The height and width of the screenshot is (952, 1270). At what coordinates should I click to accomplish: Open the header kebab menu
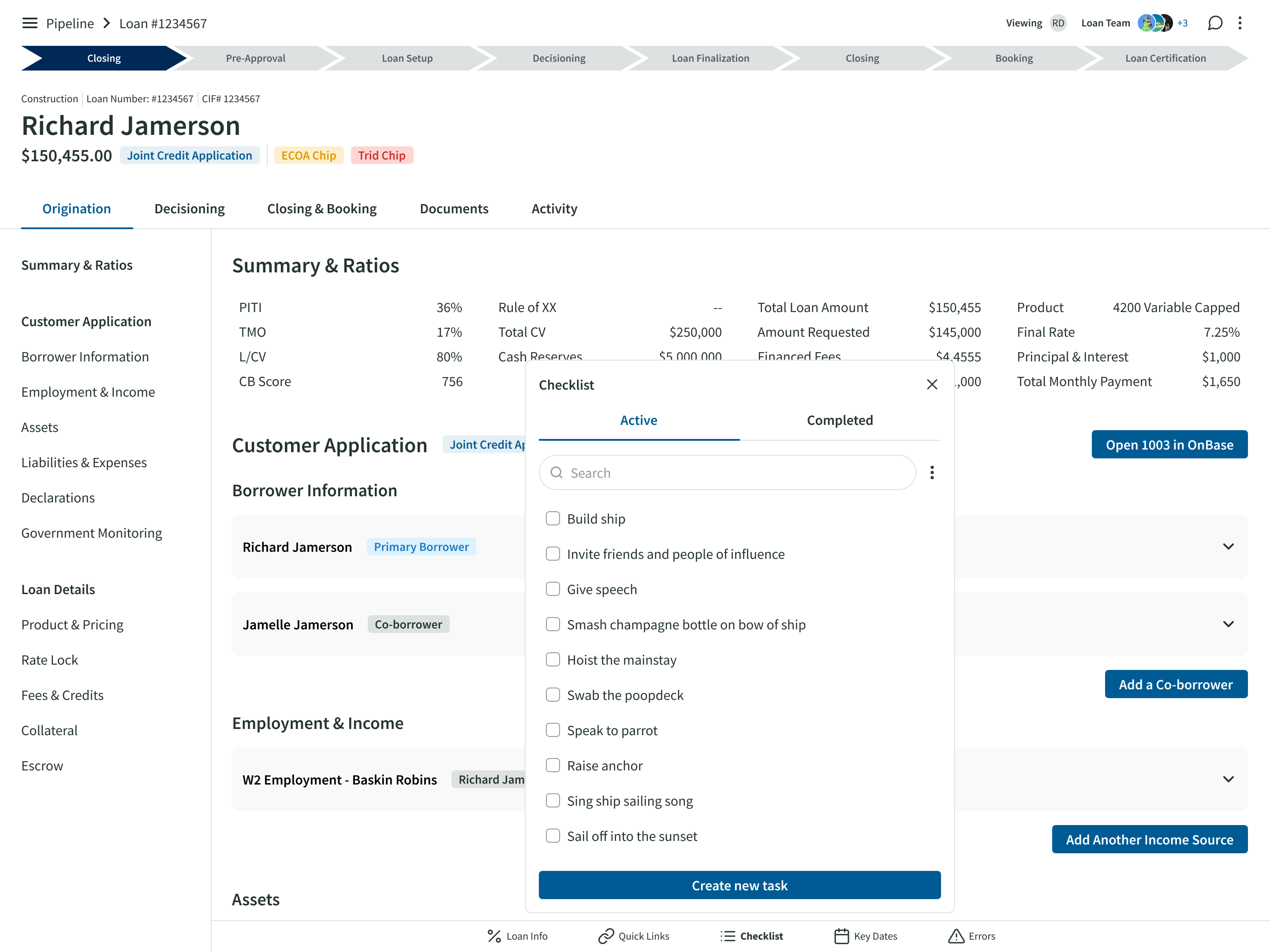(x=1240, y=23)
